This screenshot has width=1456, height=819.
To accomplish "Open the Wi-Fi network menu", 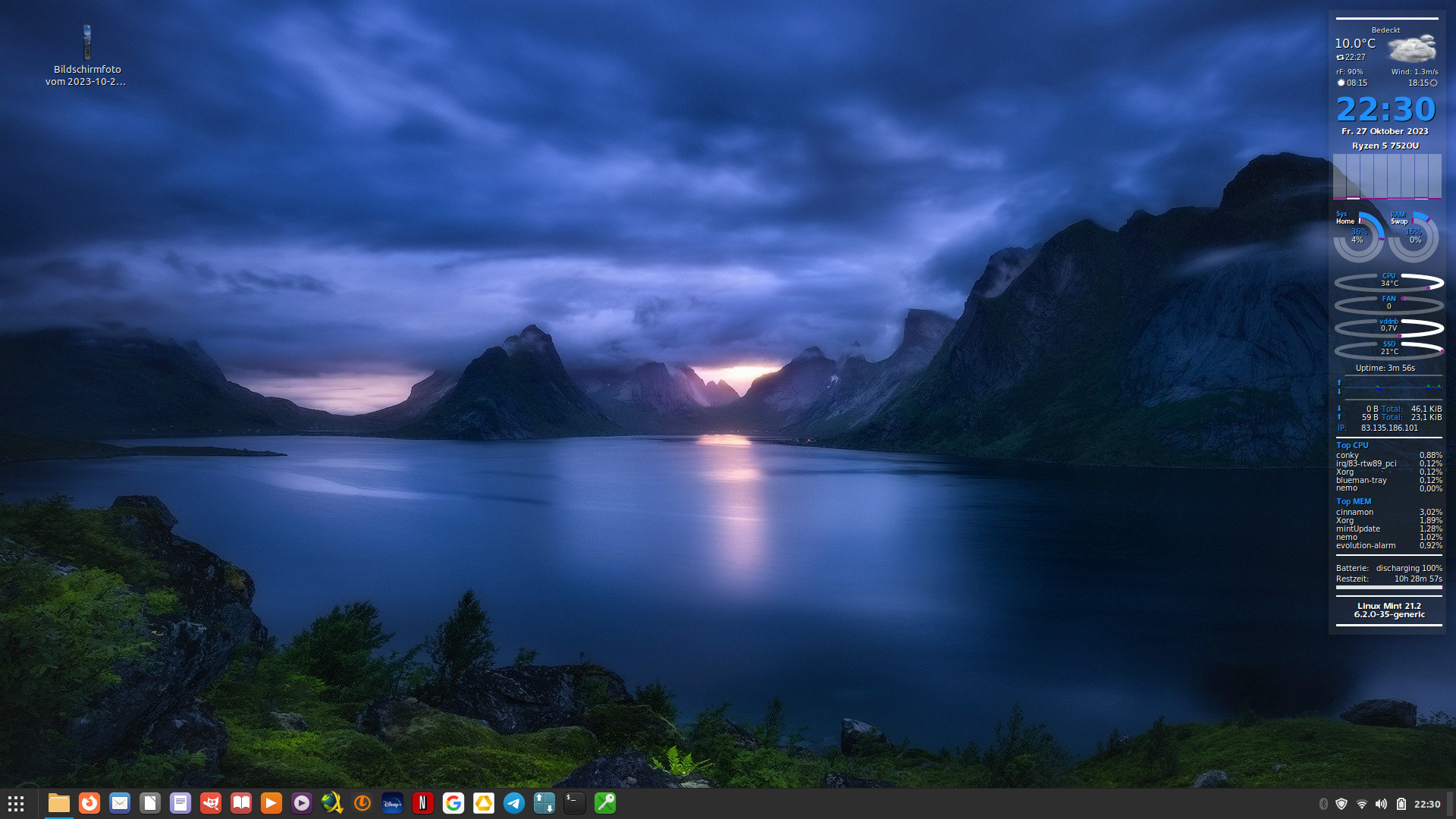I will click(1362, 804).
